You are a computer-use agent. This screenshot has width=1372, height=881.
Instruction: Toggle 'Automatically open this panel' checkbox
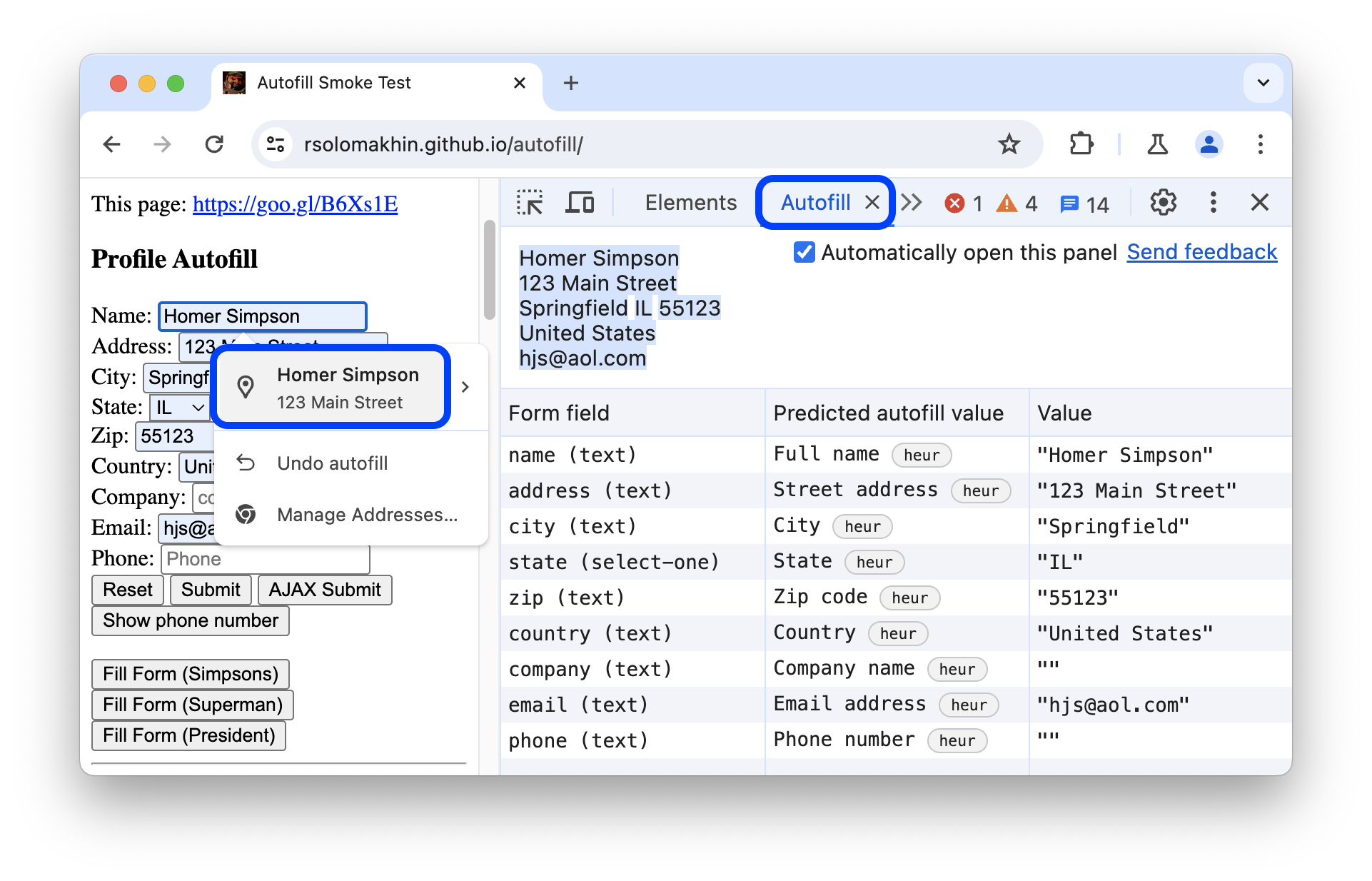coord(801,252)
